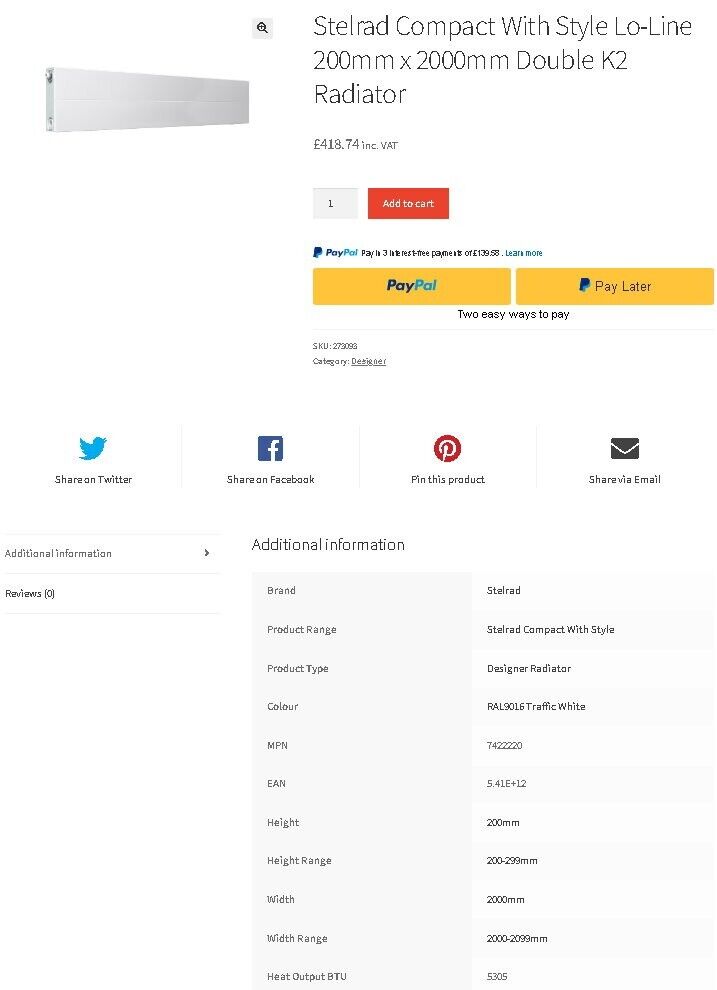Click the Width Range value 2000-2099mm
Viewport: 717px width, 990px height.
[x=517, y=939]
